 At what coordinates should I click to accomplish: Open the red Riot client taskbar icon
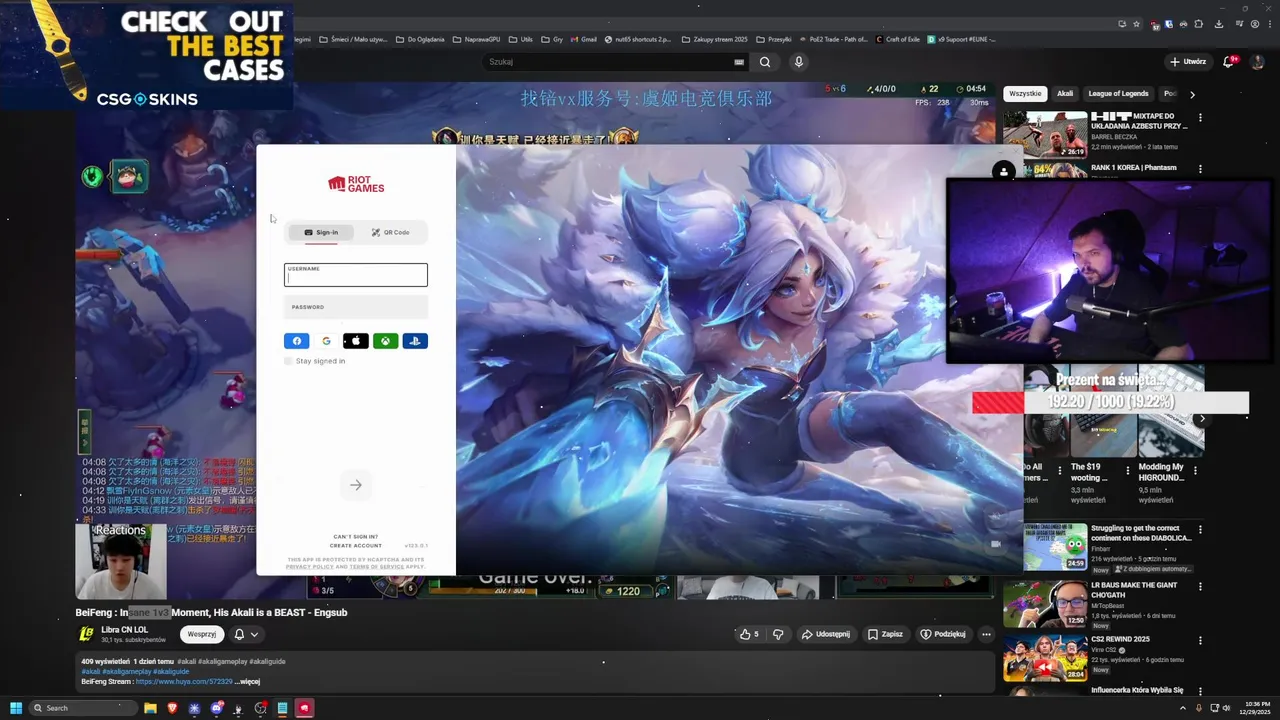point(304,708)
